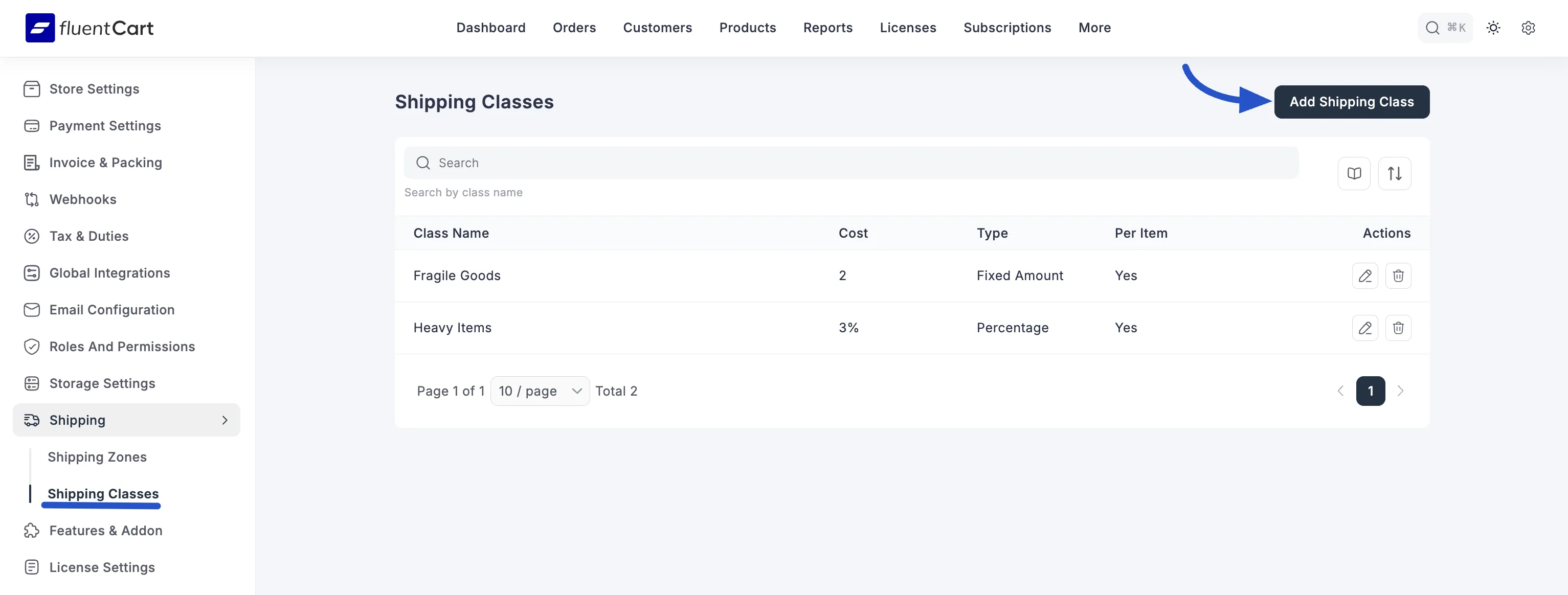This screenshot has width=1568, height=595.
Task: Delete the Heavy Items shipping class
Action: (x=1398, y=327)
